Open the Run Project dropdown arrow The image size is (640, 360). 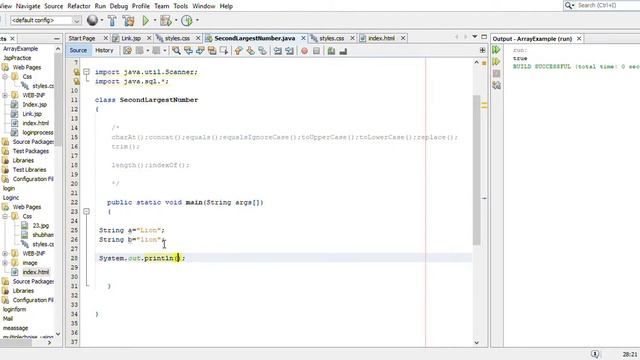(x=155, y=20)
